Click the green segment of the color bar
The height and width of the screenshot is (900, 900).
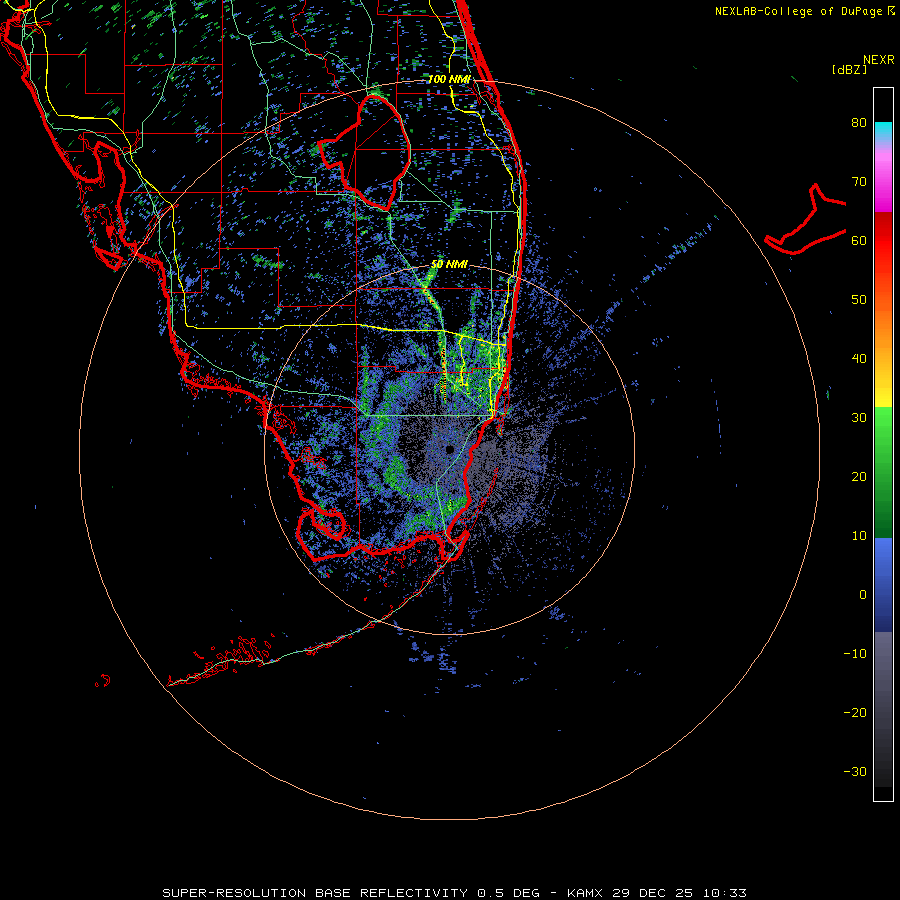point(883,472)
